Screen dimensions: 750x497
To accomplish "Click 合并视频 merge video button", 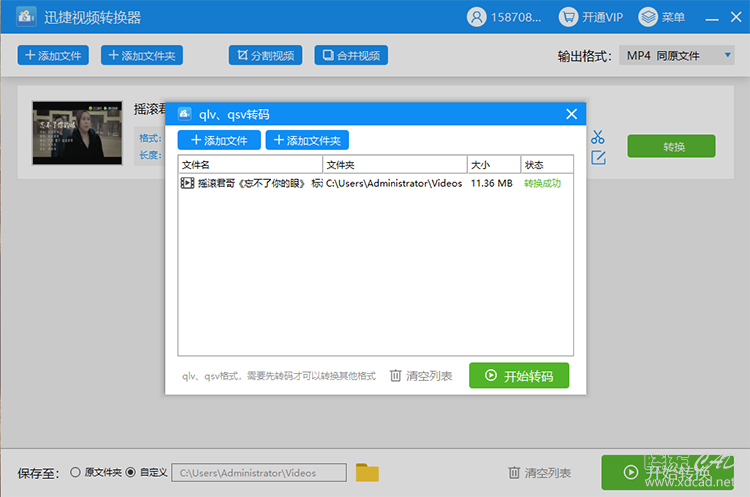I will click(351, 55).
